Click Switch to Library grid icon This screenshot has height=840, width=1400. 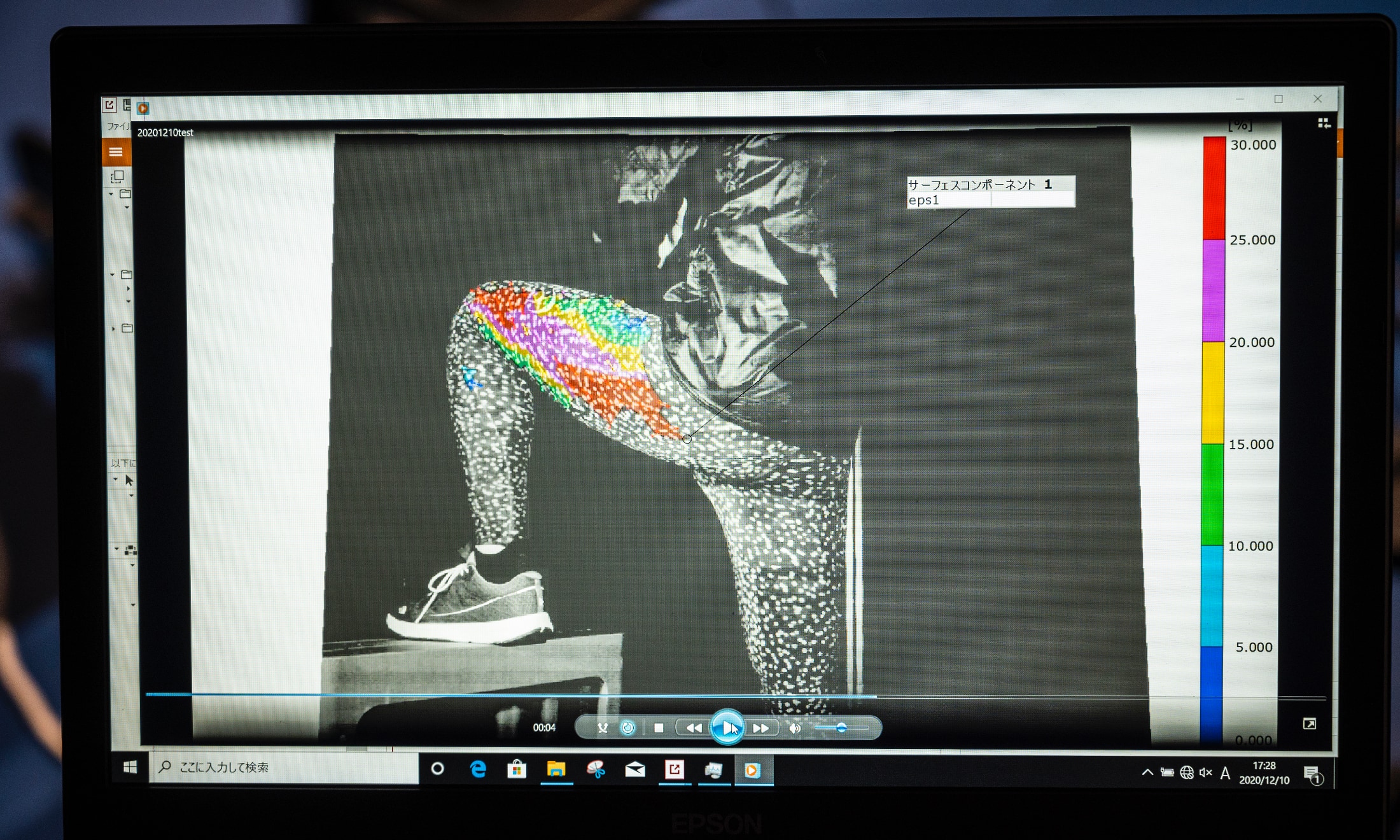(x=1324, y=123)
